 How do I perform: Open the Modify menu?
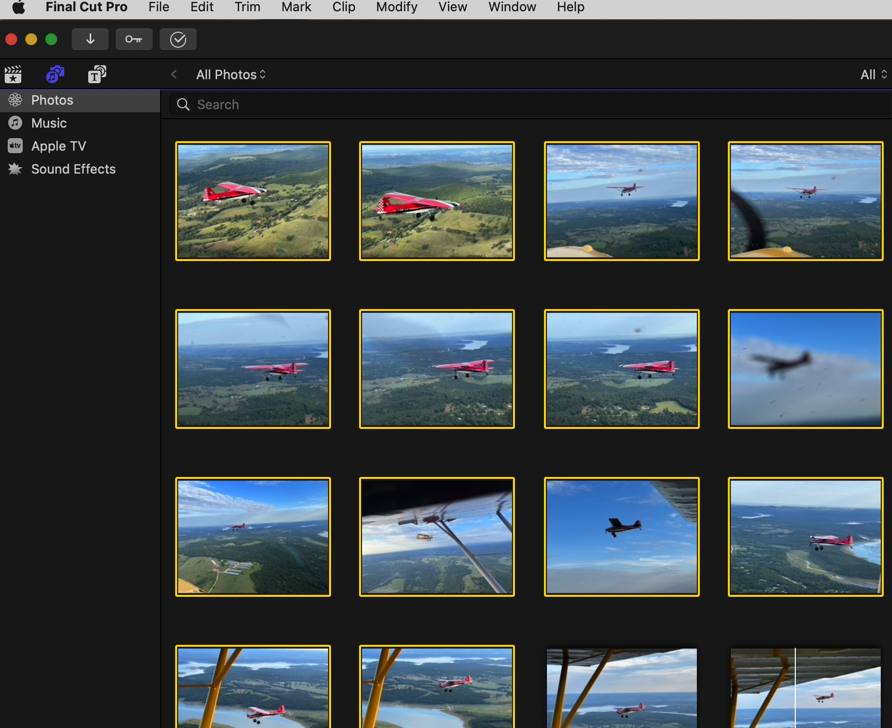click(397, 7)
